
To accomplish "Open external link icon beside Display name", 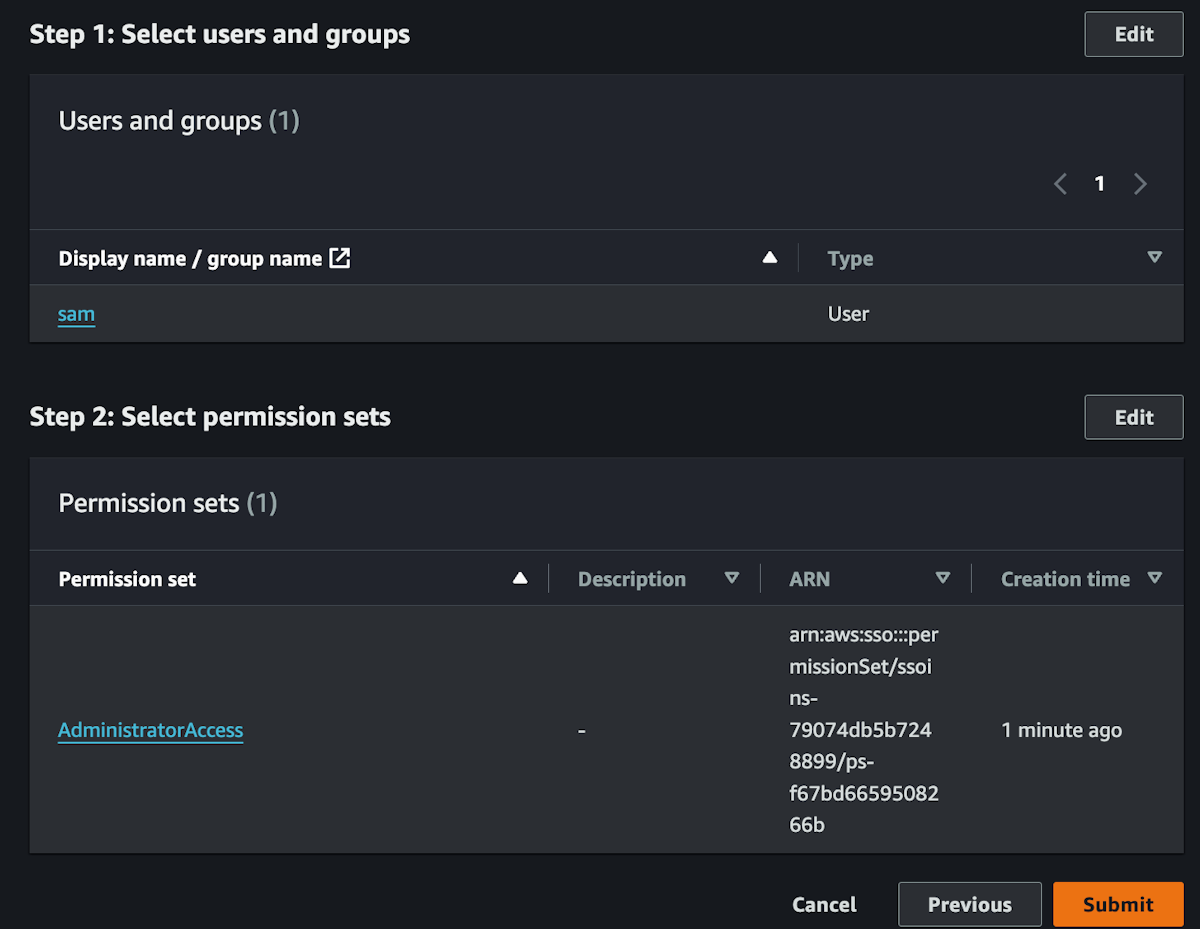I will point(340,258).
